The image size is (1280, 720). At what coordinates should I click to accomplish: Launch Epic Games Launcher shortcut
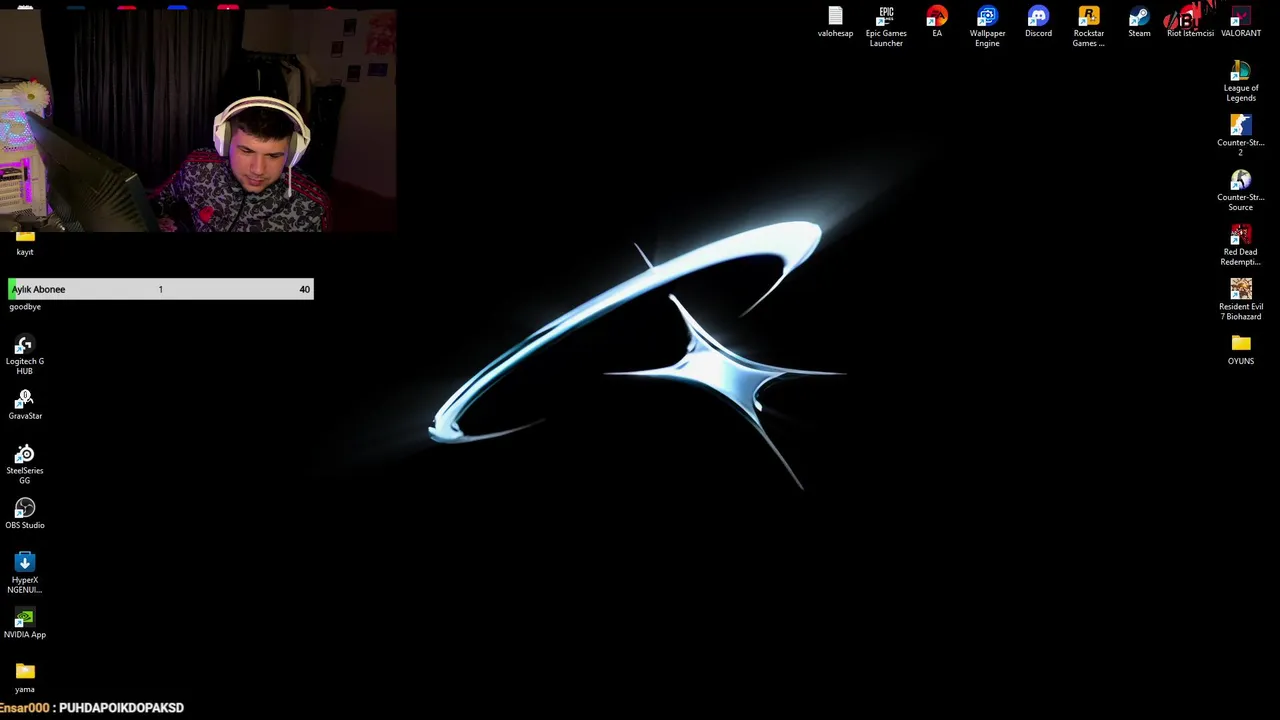886,27
